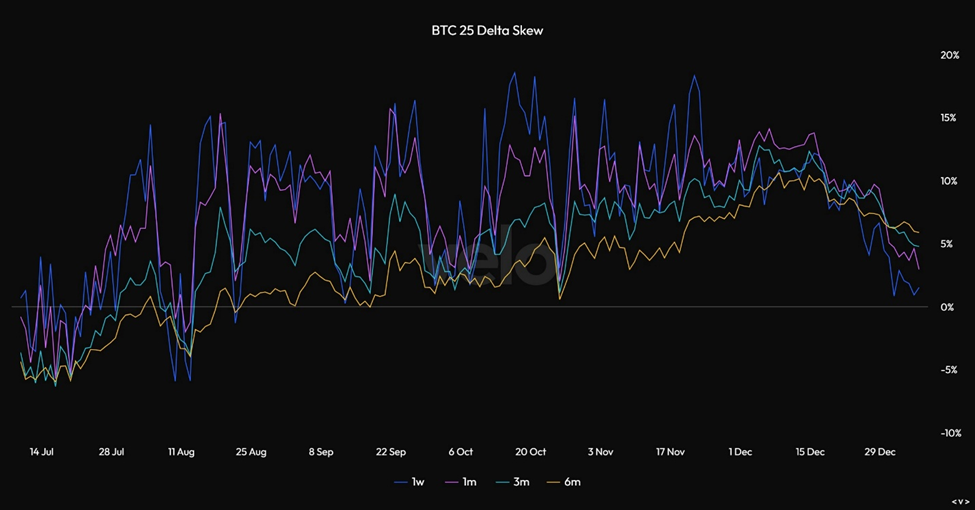Click the BTC 25 Delta Skew title
The width and height of the screenshot is (975, 510).
[x=487, y=31]
